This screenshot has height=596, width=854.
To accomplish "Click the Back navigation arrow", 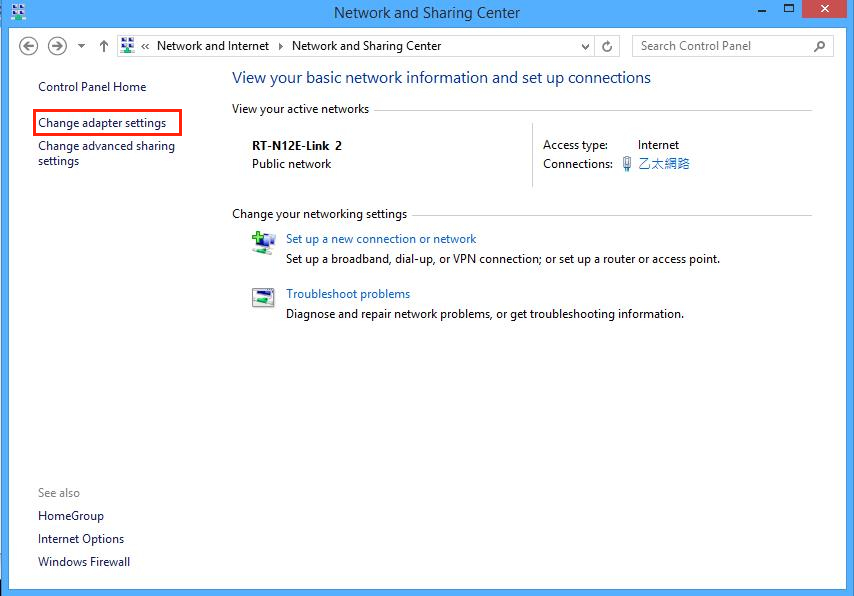I will point(29,46).
